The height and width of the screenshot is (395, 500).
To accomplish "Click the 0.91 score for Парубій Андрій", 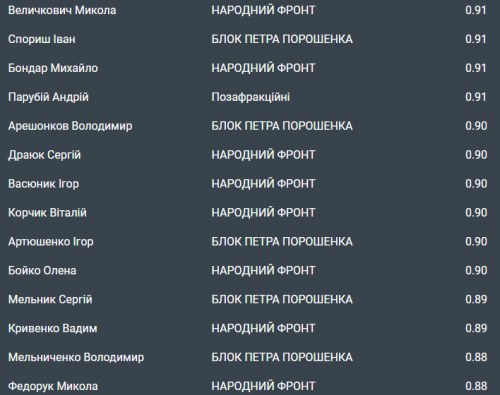I will click(476, 97).
